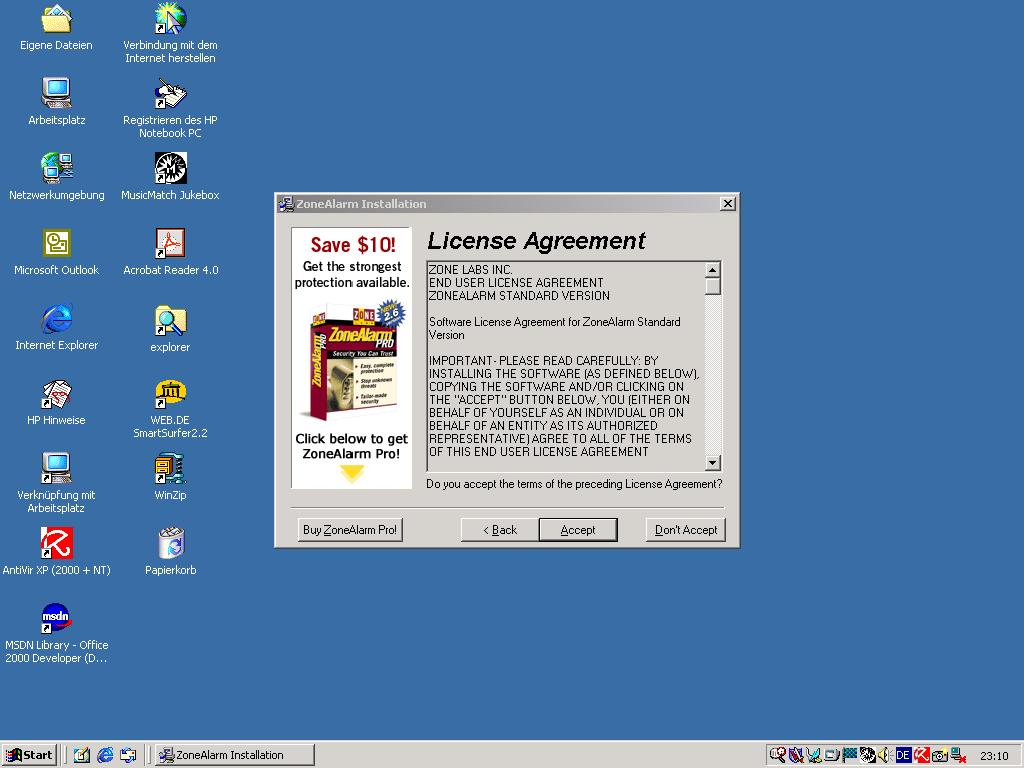
Task: Click the shield tray icon
Action: click(795, 755)
